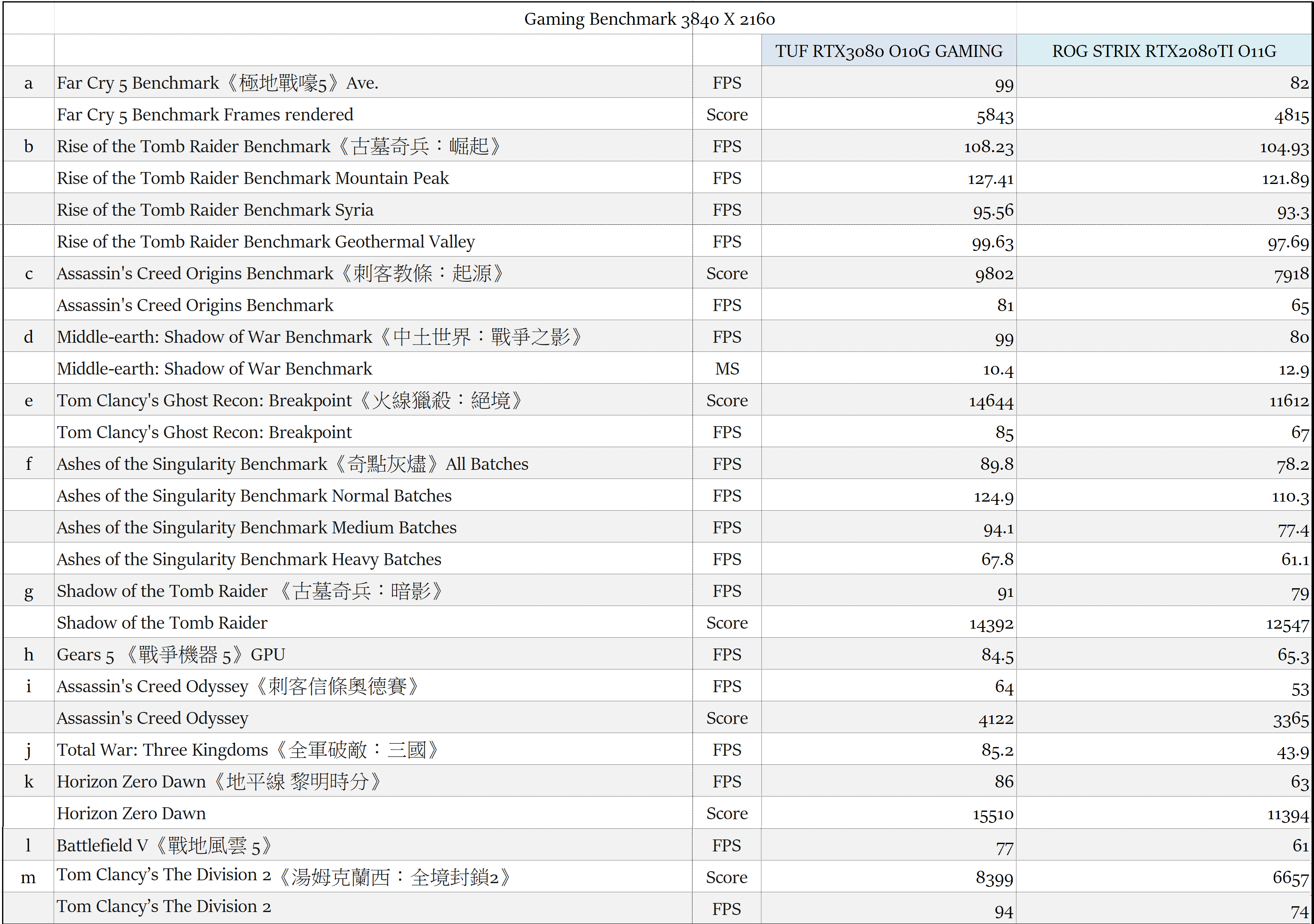This screenshot has height=924, width=1314.
Task: Select the "Rise of the Tomb Raider Benchmark Syria" cell
Action: click(x=373, y=210)
